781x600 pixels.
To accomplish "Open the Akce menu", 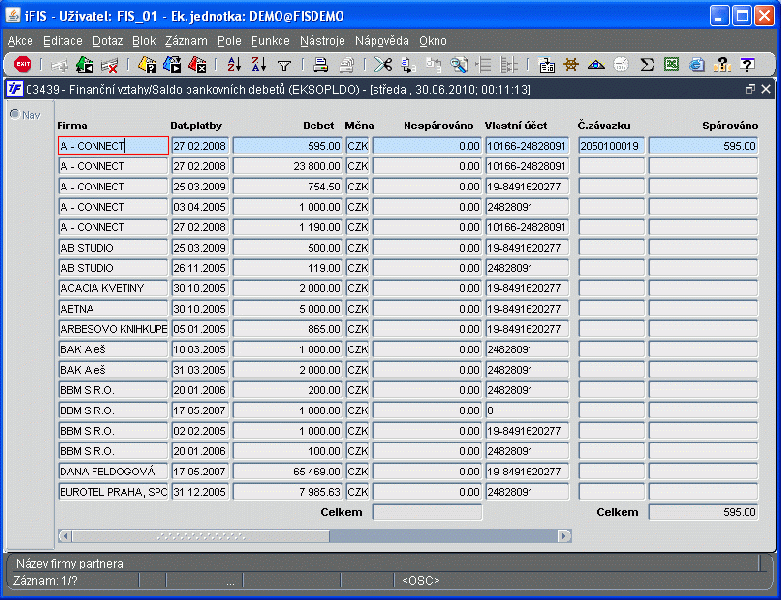I will coord(20,41).
